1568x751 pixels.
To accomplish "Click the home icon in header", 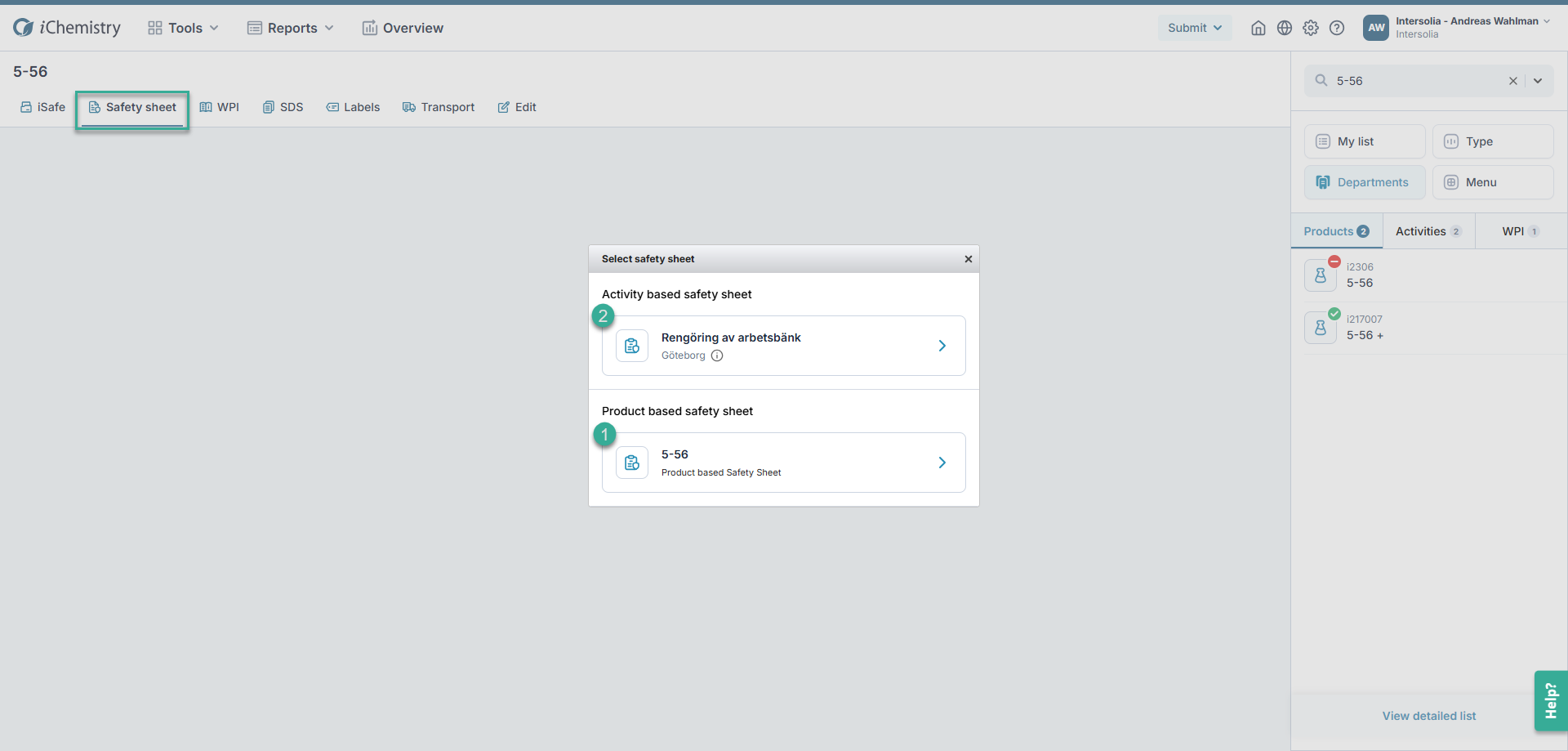I will (1258, 28).
